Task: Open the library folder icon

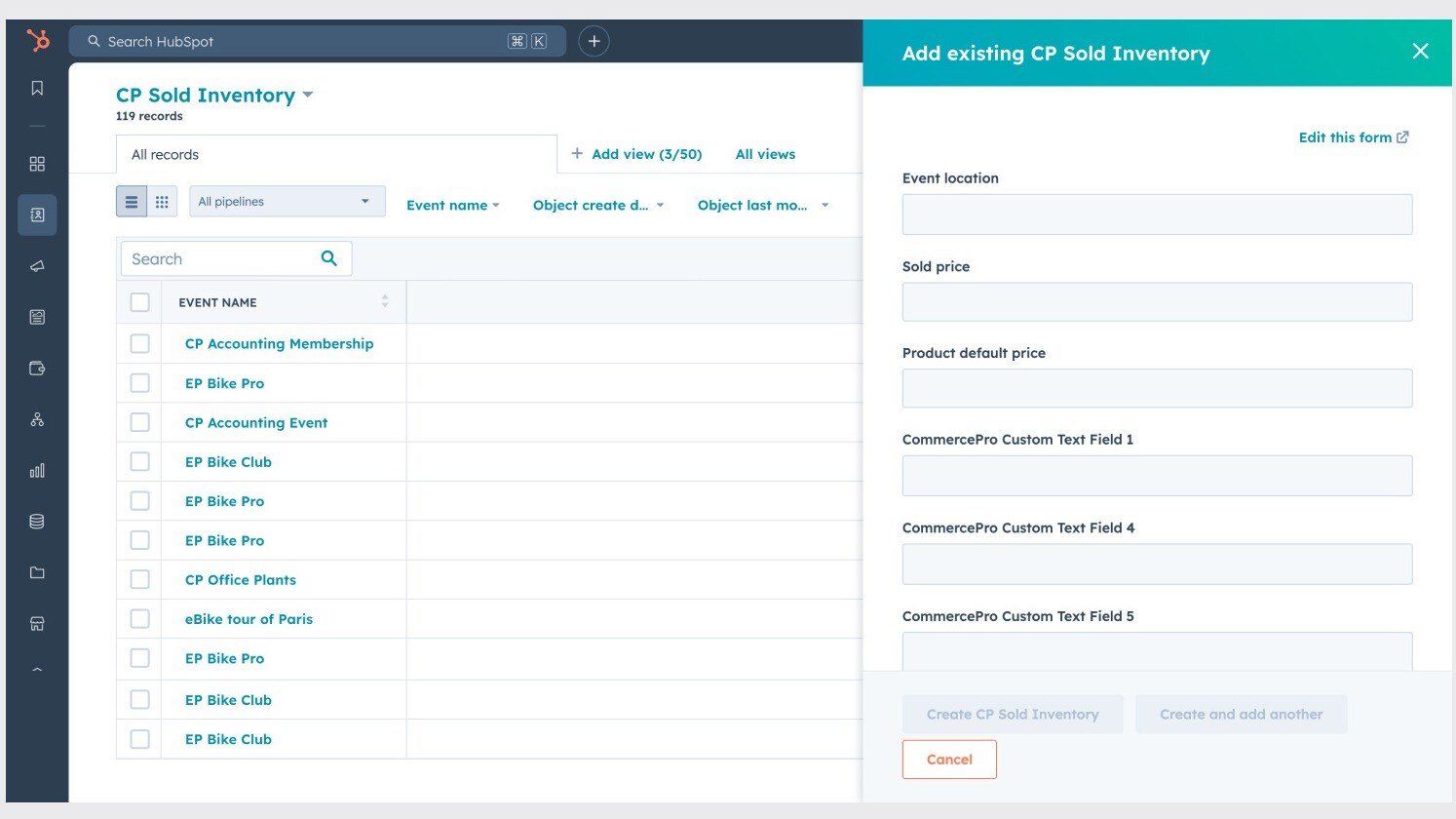Action: 37,572
